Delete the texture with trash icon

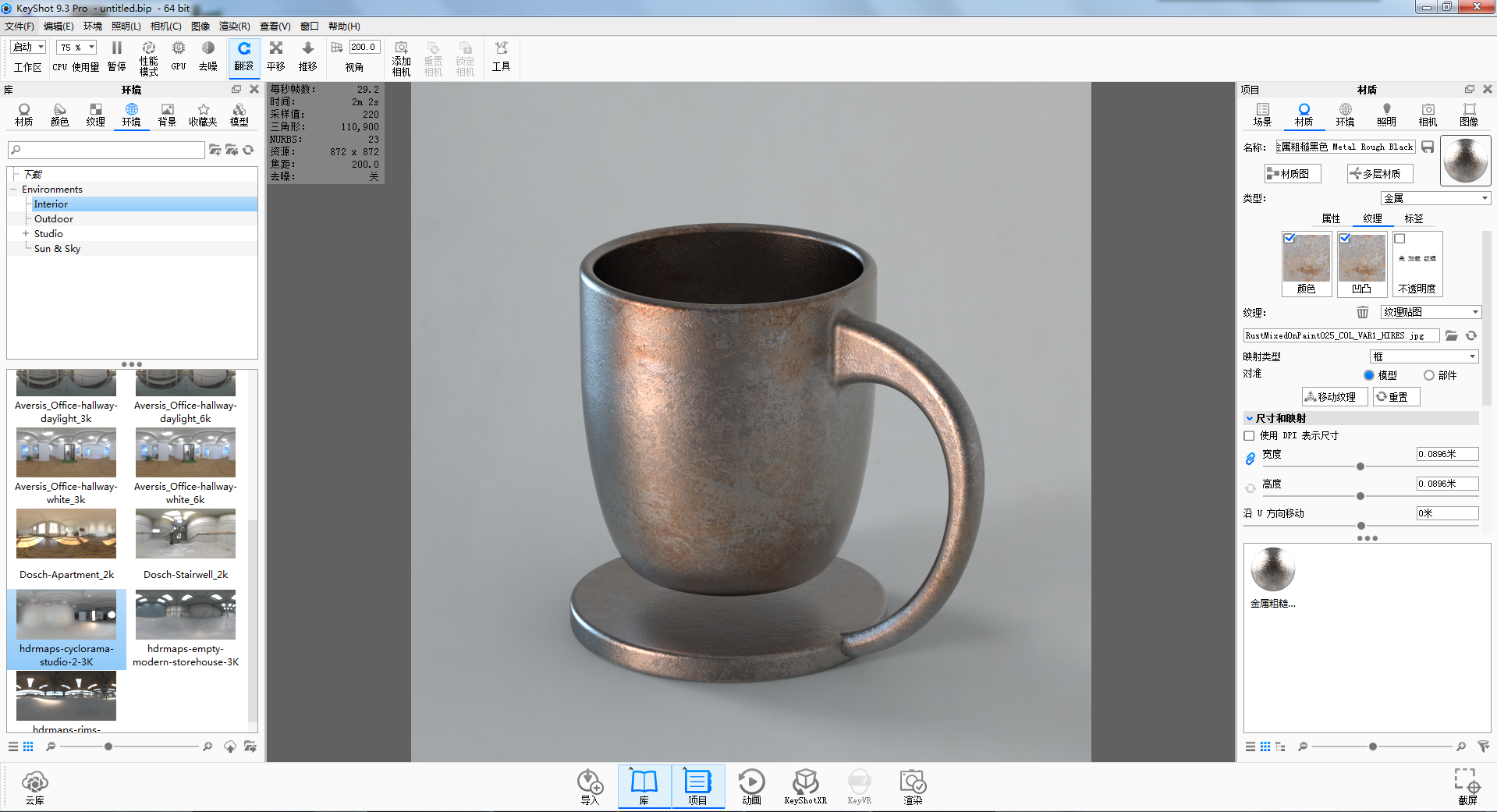pyautogui.click(x=1363, y=312)
